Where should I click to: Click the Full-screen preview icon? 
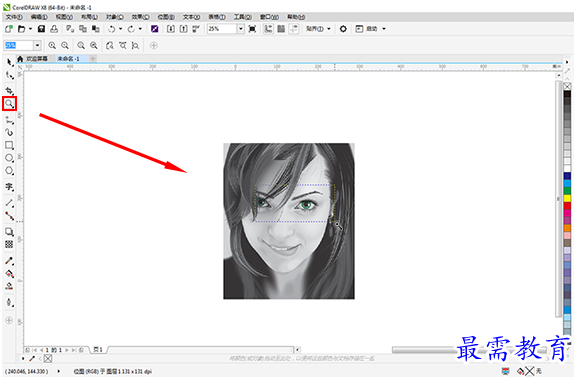click(253, 29)
